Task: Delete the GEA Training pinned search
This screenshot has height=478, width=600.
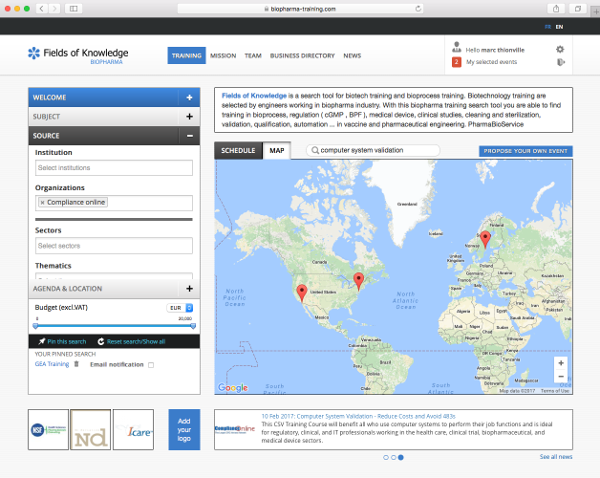Action: click(76, 364)
